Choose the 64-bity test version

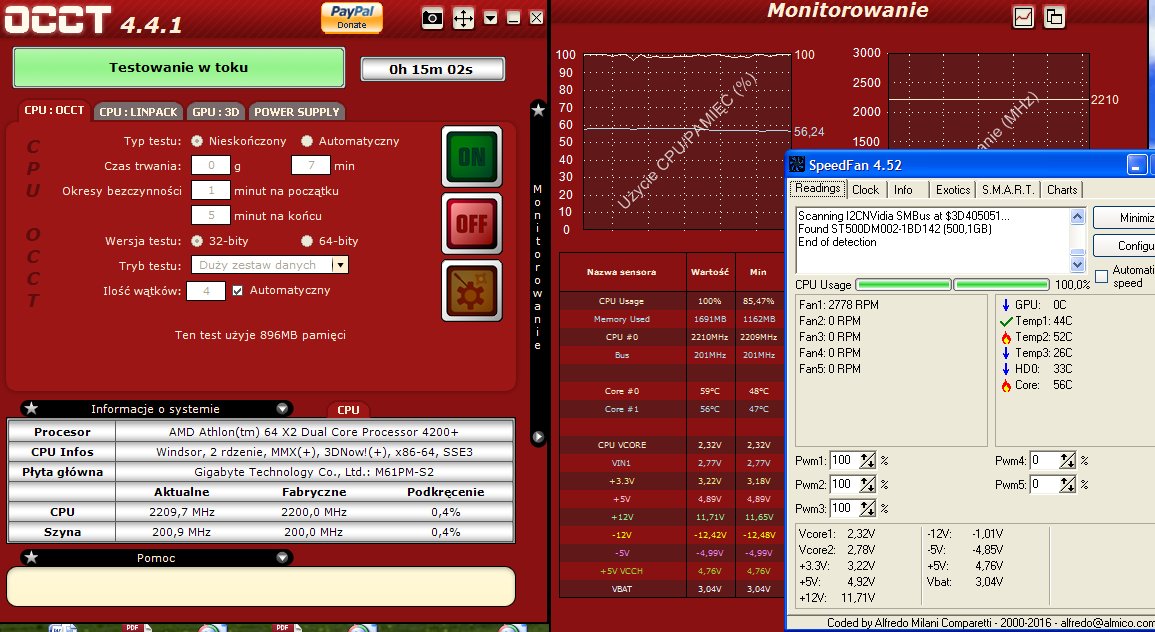pos(307,241)
